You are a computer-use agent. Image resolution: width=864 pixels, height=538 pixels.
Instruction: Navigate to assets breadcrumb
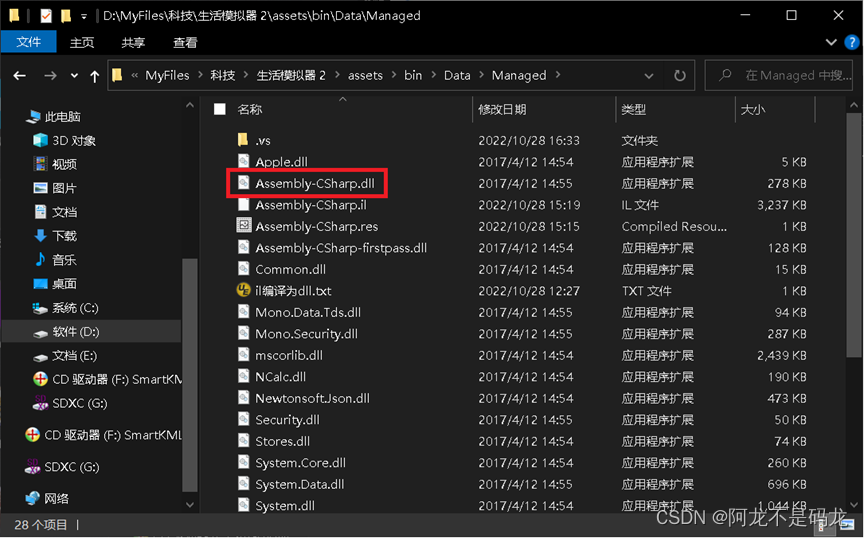365,75
